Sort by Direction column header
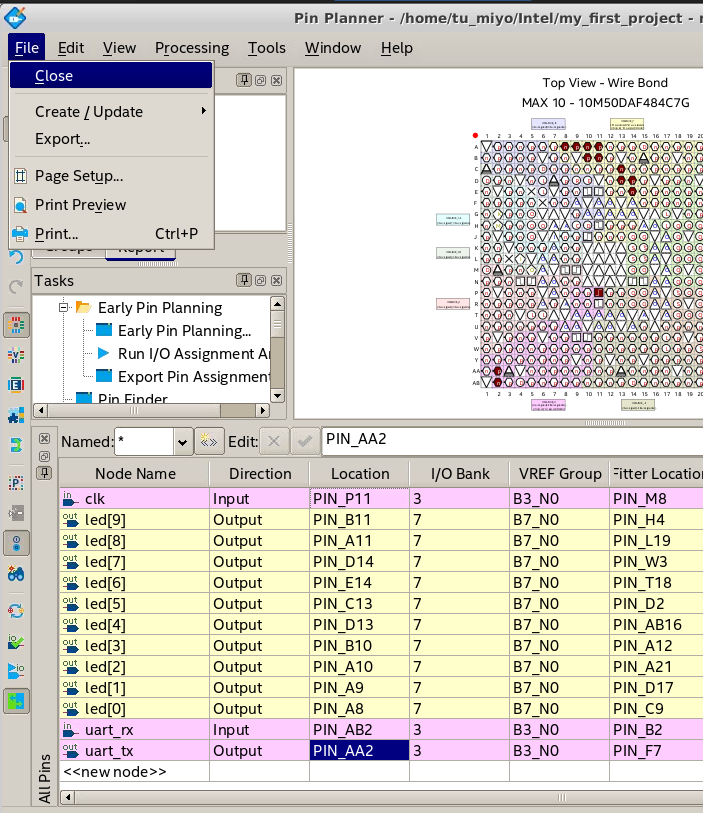This screenshot has width=703, height=813. (260, 473)
